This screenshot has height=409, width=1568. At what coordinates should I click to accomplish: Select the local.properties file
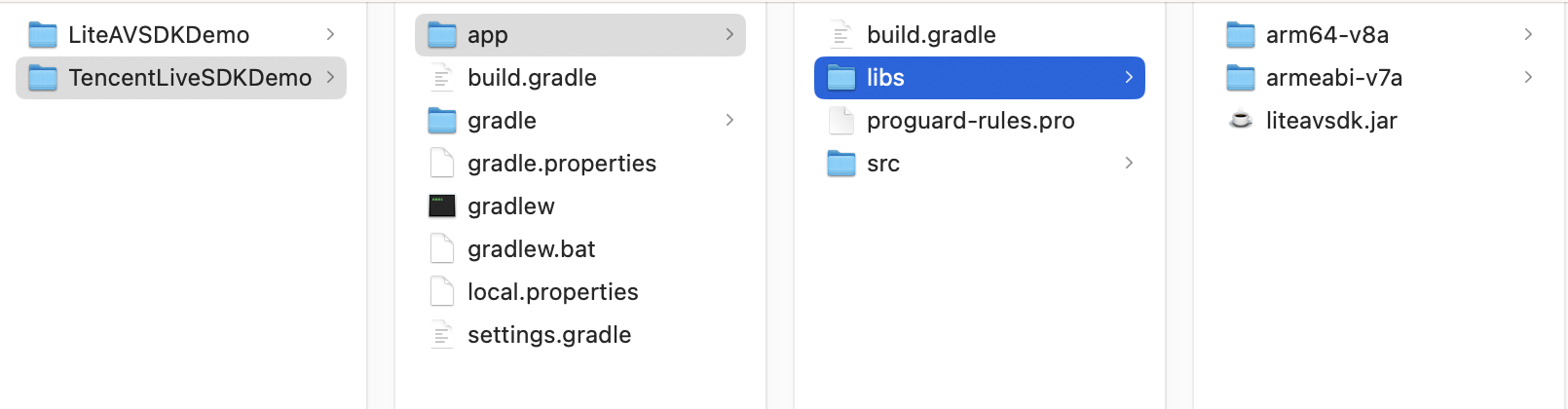click(552, 292)
